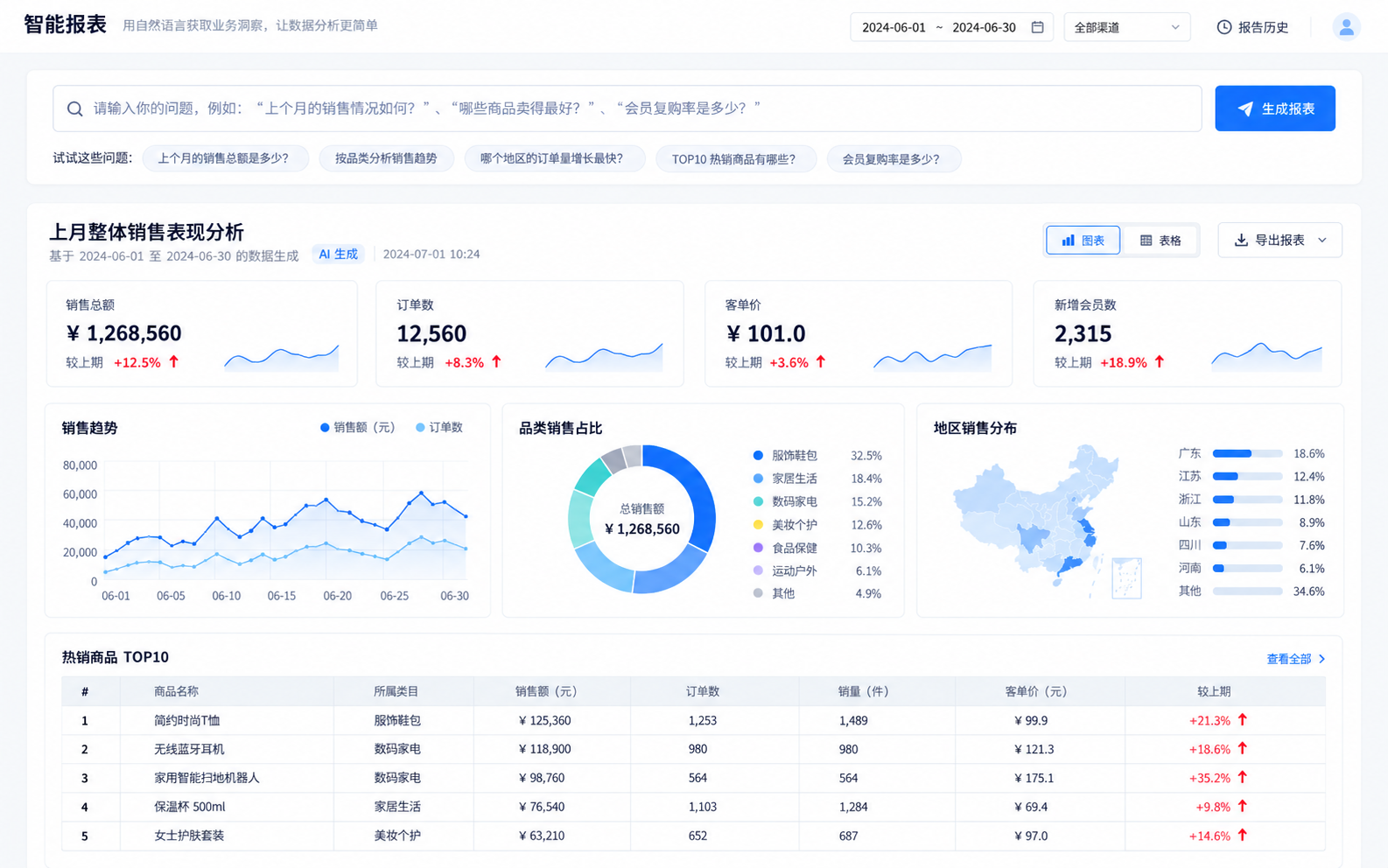Click the calendar icon in date range
Viewport: 1388px width, 868px height.
pyautogui.click(x=1037, y=27)
